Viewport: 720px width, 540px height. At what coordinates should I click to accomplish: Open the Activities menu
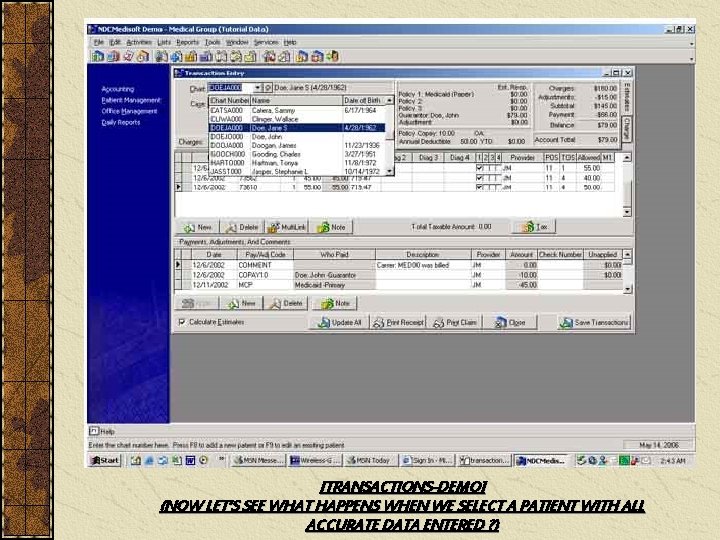click(x=139, y=42)
